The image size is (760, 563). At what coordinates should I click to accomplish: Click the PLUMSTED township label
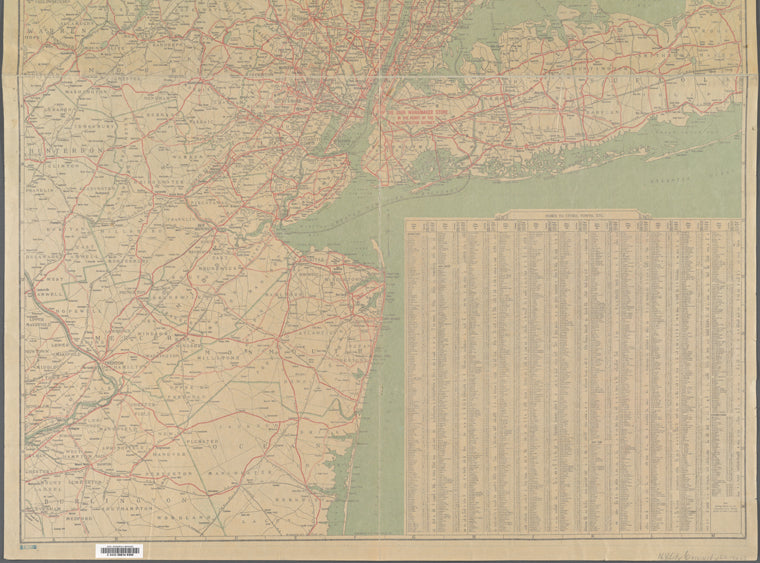tap(201, 442)
